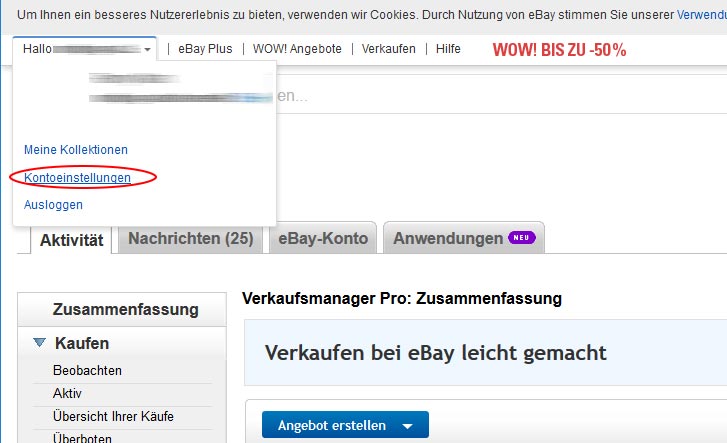Click the WOW! BIS ZU -50% banner
The height and width of the screenshot is (443, 727).
point(559,50)
